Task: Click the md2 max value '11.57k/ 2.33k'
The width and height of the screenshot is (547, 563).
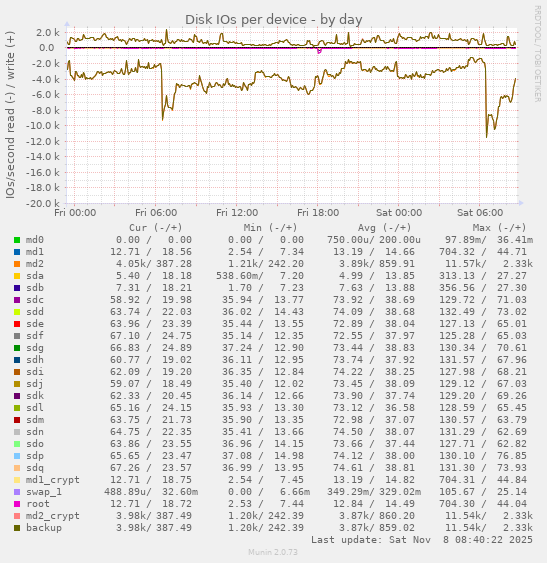Action: pyautogui.click(x=489, y=264)
